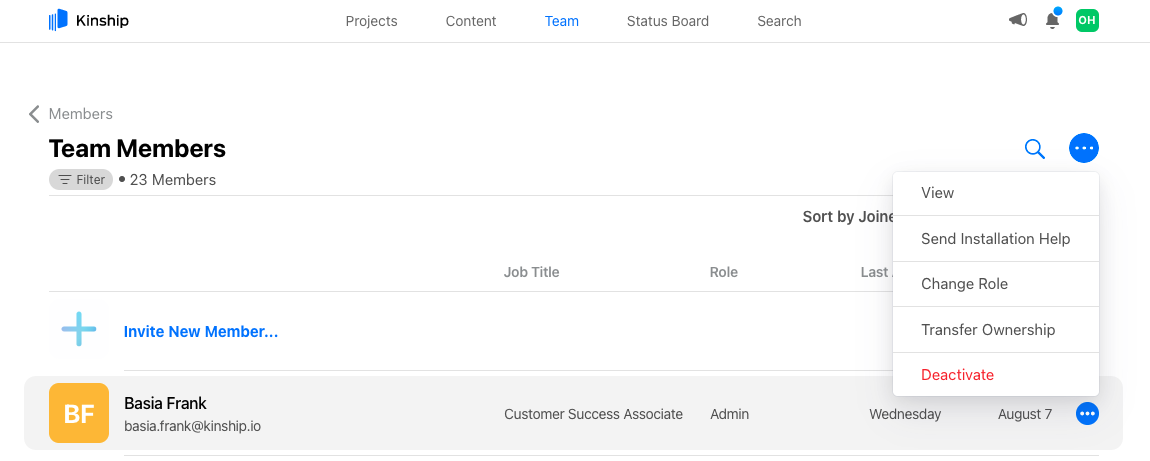Open the announcements megaphone icon
Image resolution: width=1150 pixels, height=461 pixels.
pyautogui.click(x=1018, y=20)
